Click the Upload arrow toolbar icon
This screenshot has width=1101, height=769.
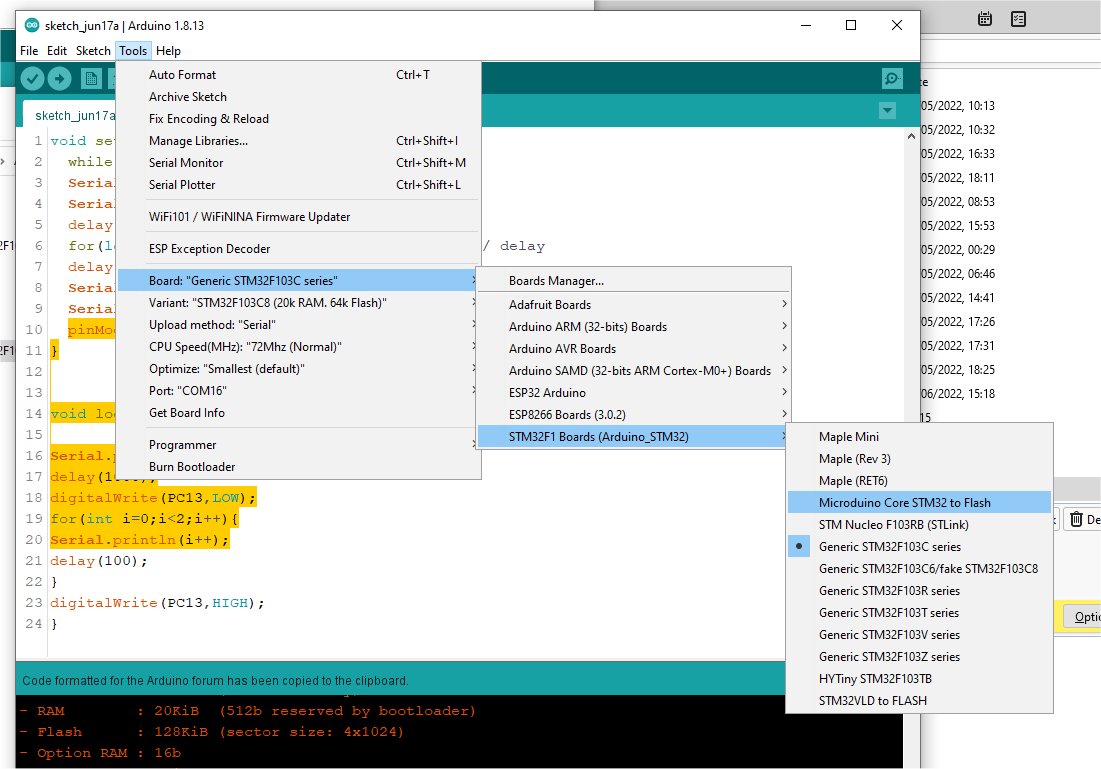pos(59,79)
